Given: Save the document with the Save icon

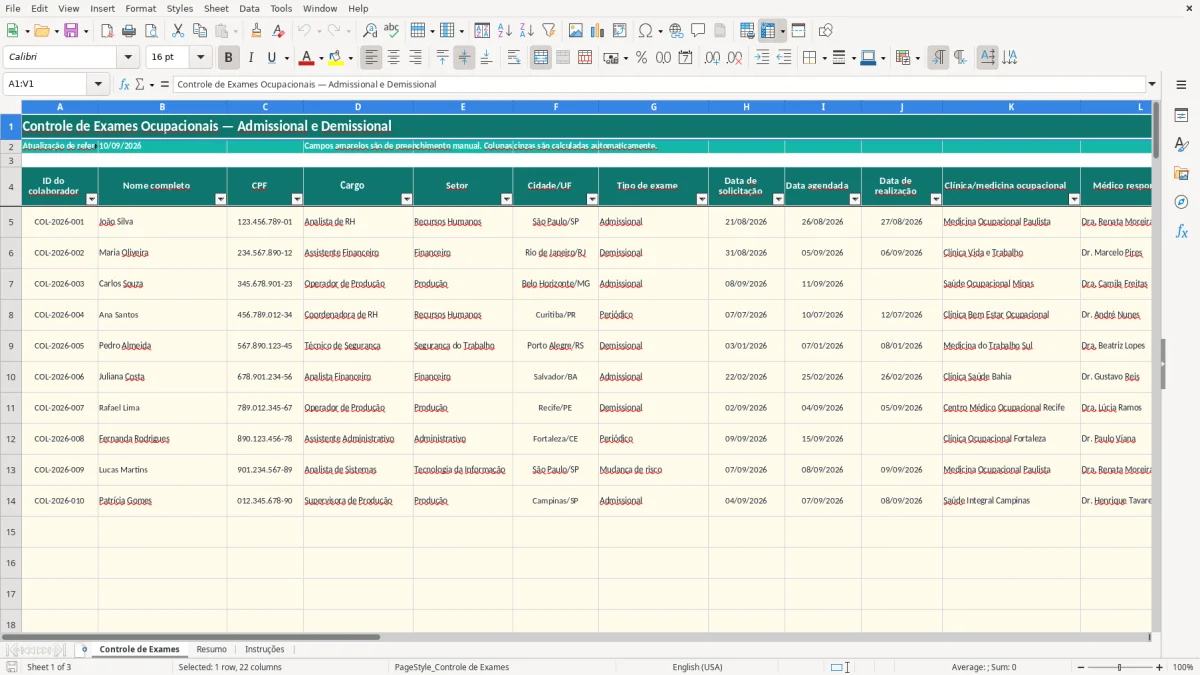Looking at the screenshot, I should pos(71,31).
